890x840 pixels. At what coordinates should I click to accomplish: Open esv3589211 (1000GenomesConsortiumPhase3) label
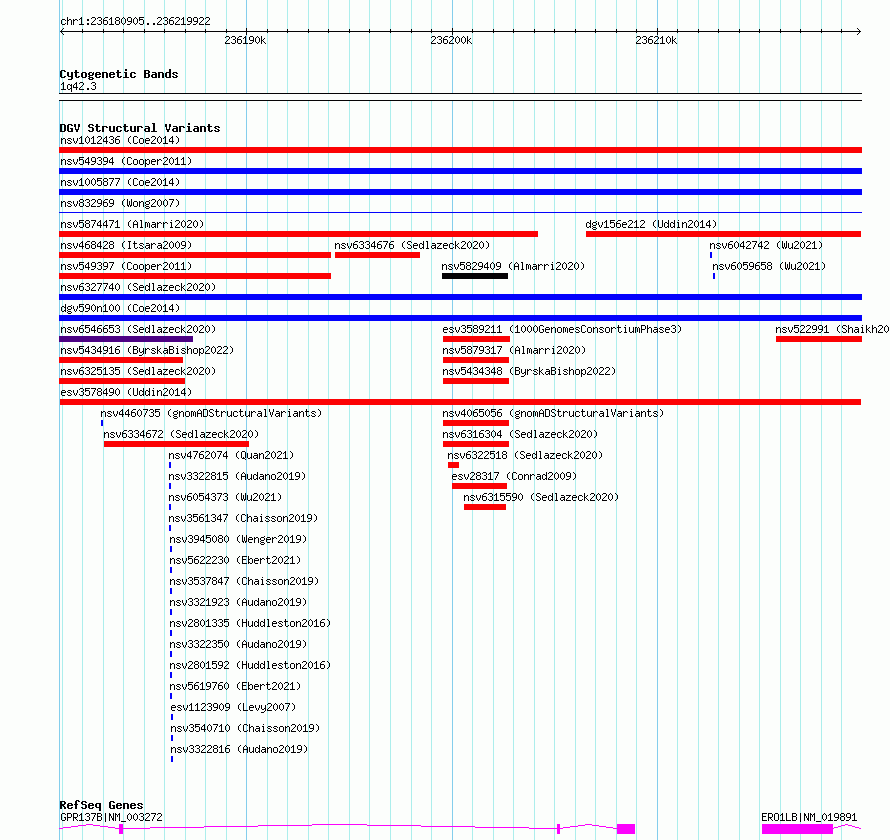click(x=562, y=329)
